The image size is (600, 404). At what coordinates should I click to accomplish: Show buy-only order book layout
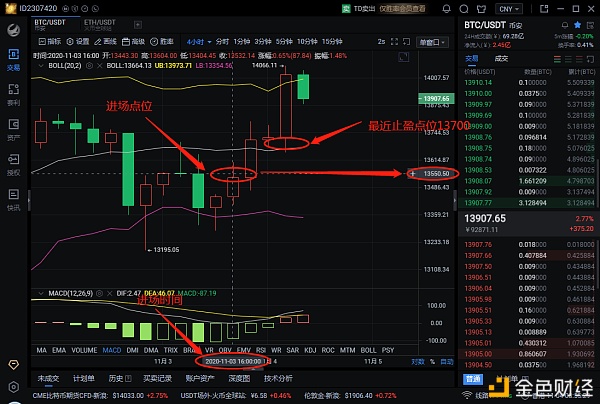coord(569,59)
